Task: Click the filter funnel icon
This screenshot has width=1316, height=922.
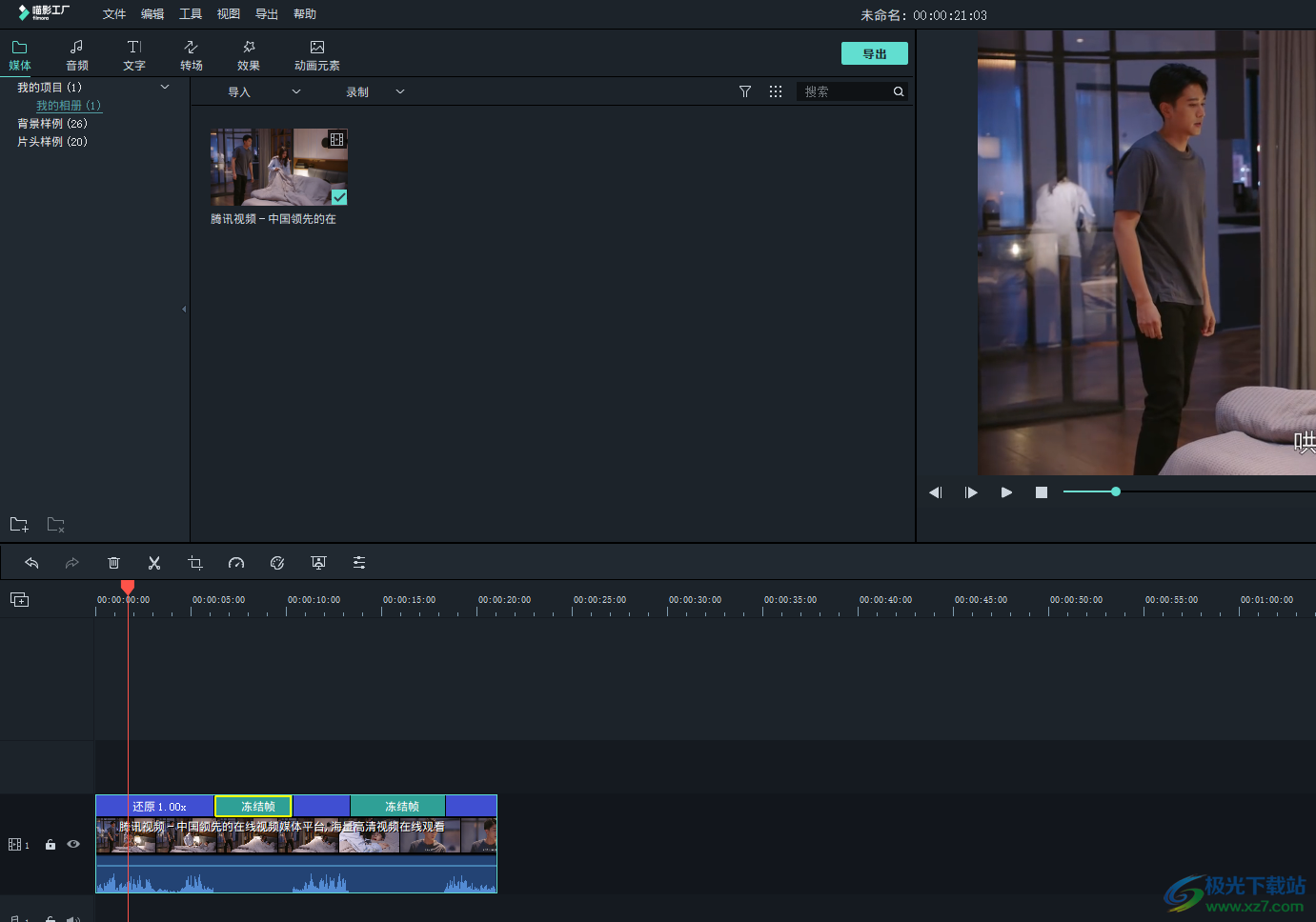Action: coord(745,91)
